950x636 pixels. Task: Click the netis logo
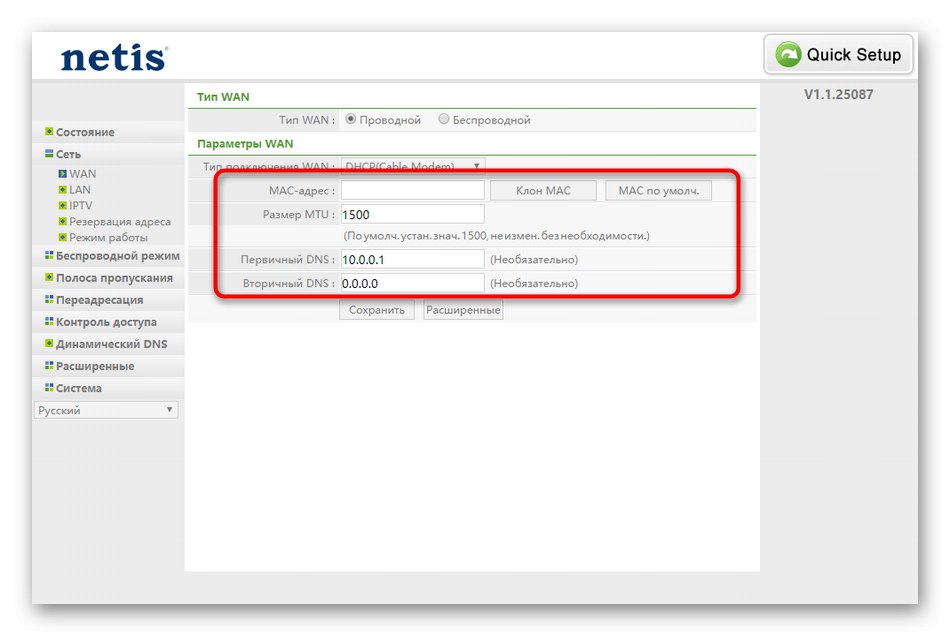[114, 57]
